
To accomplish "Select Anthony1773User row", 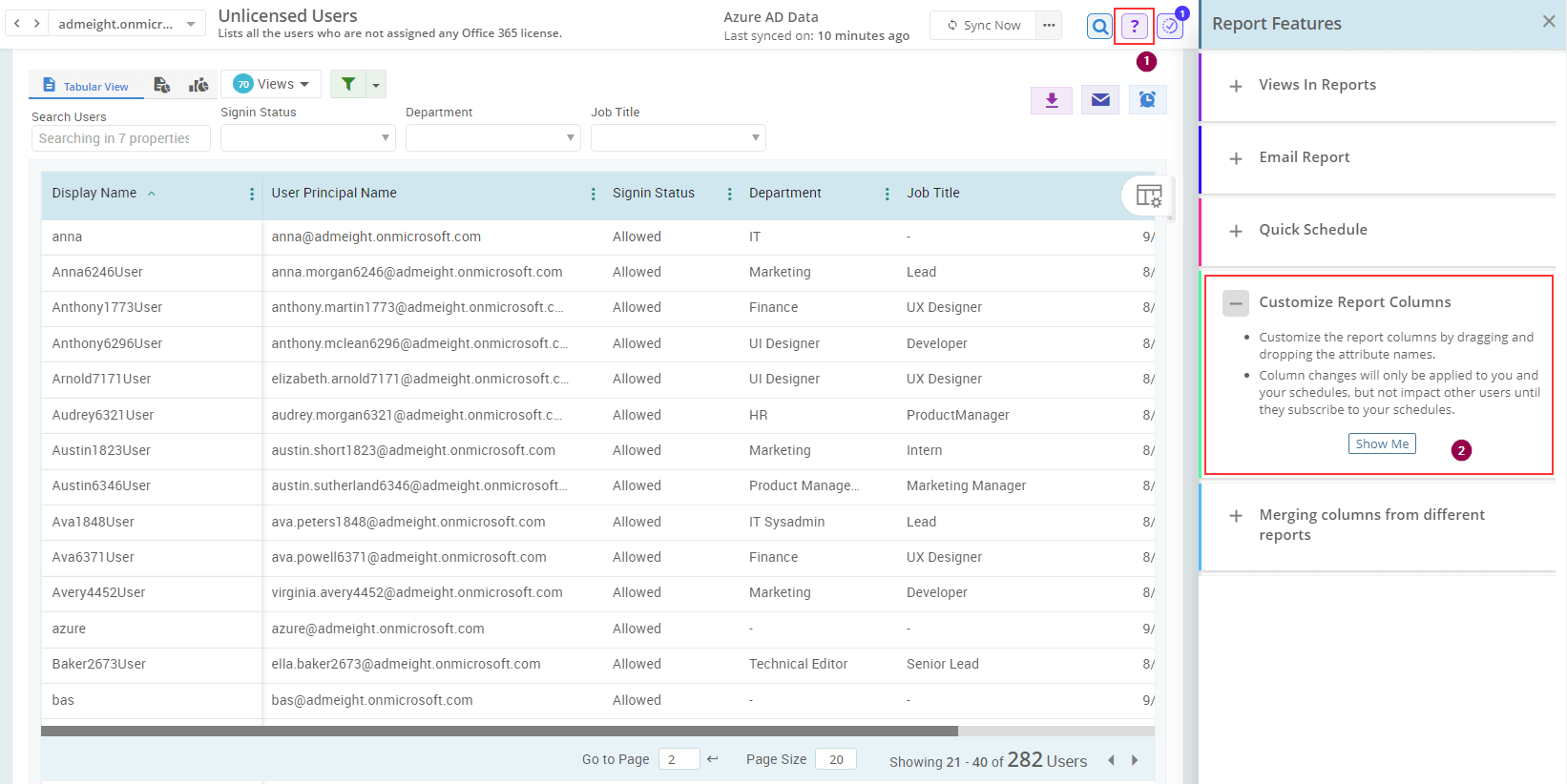I will (107, 307).
